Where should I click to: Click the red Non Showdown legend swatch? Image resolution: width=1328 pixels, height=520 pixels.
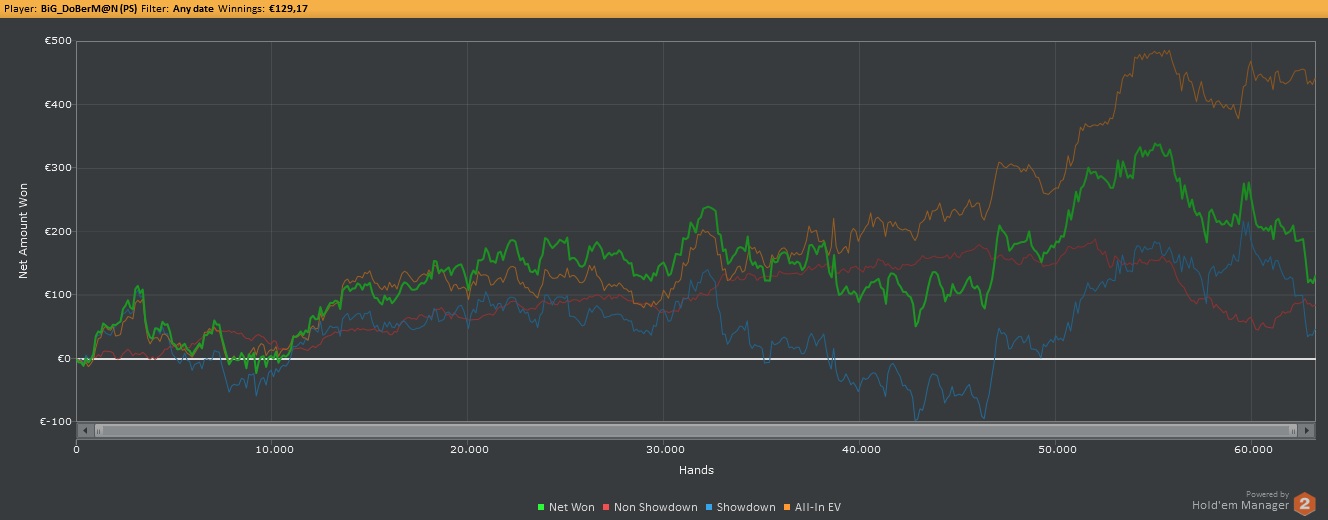605,508
